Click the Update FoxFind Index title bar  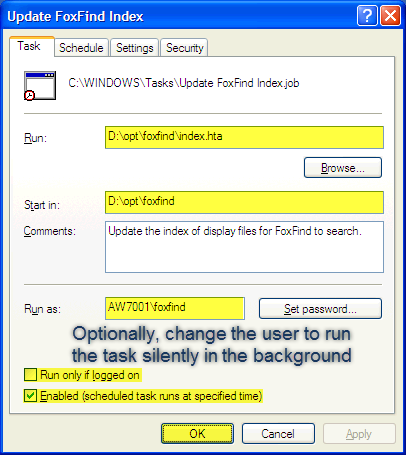(180, 16)
